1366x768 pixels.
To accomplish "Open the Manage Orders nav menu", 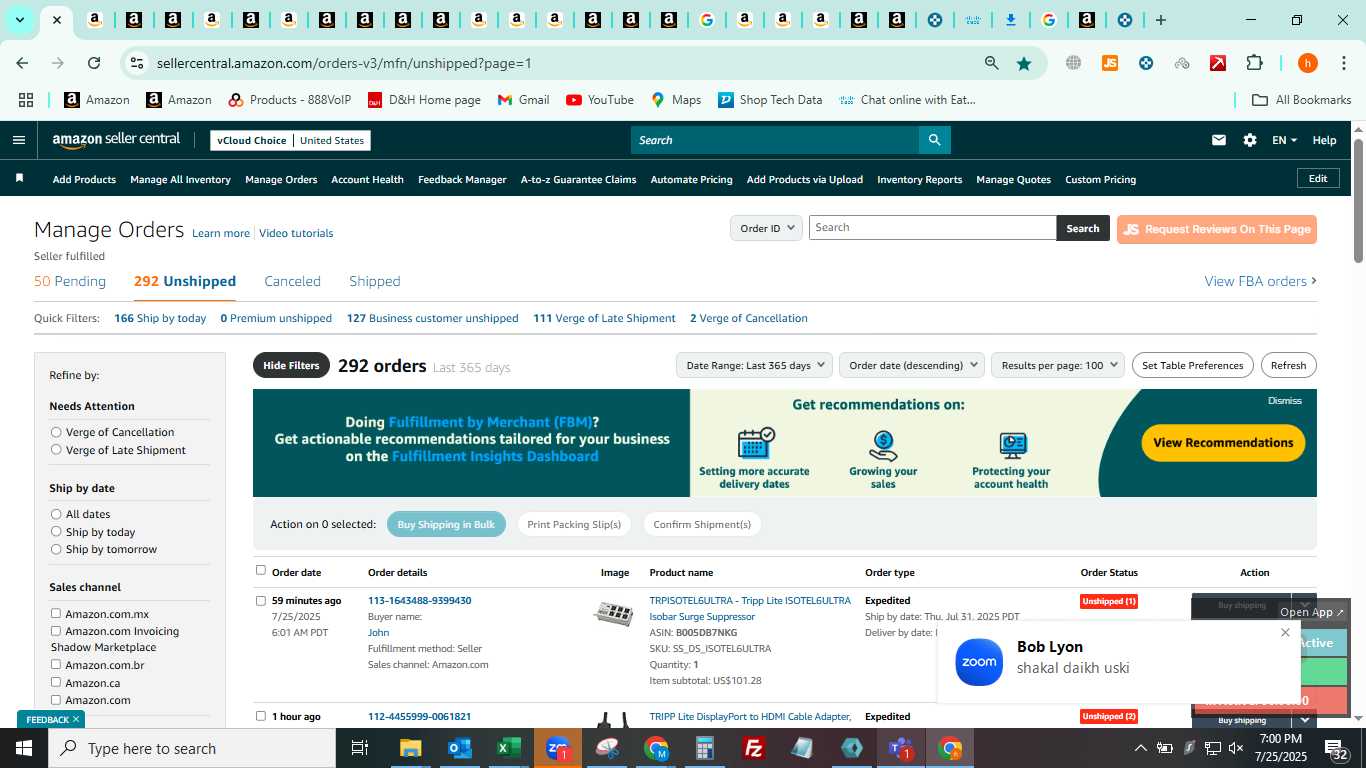I will (x=281, y=179).
